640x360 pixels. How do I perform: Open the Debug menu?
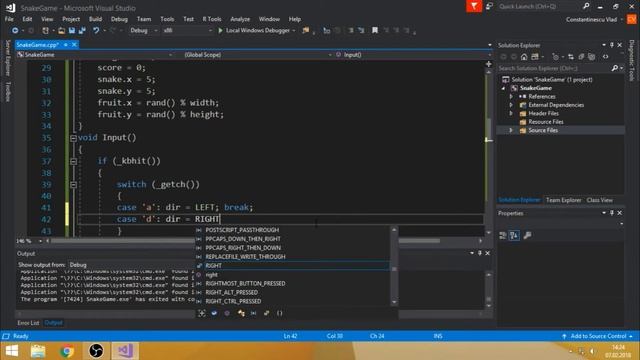119,19
